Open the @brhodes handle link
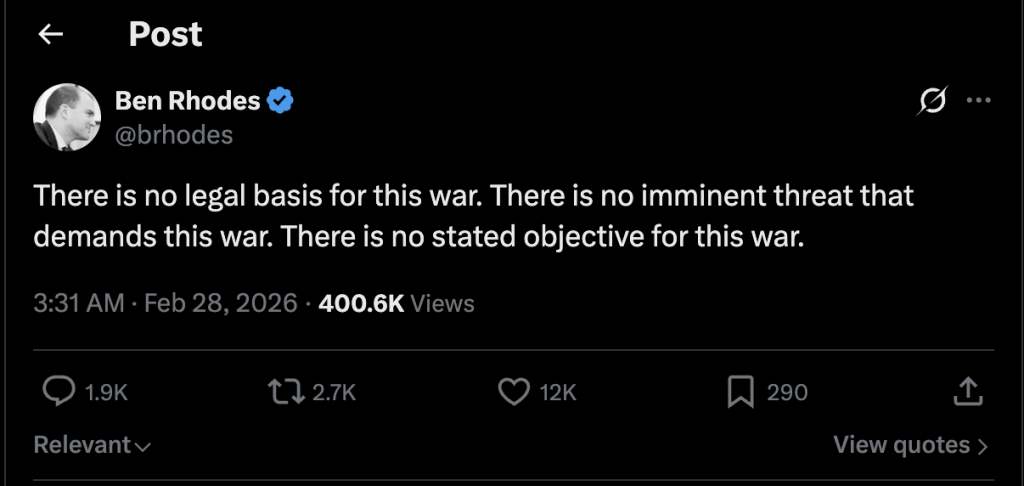The height and width of the screenshot is (486, 1024). click(174, 135)
